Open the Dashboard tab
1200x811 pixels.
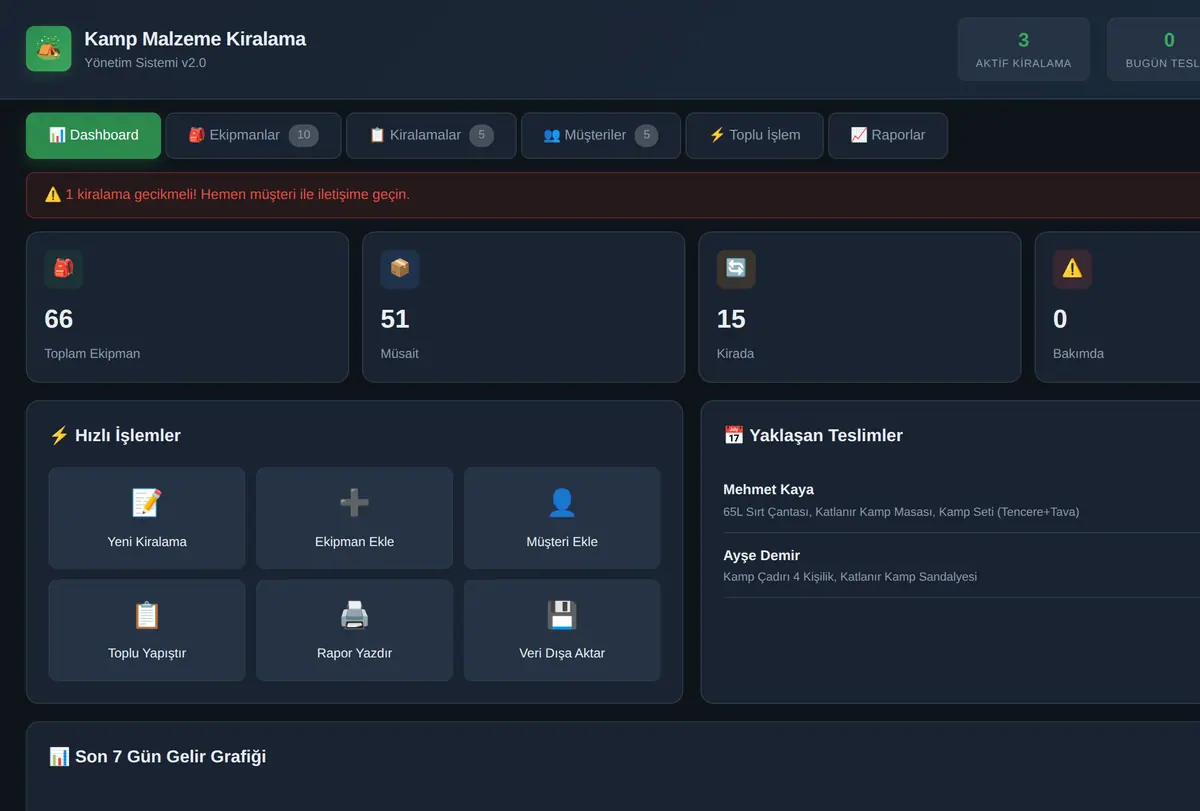click(x=93, y=135)
